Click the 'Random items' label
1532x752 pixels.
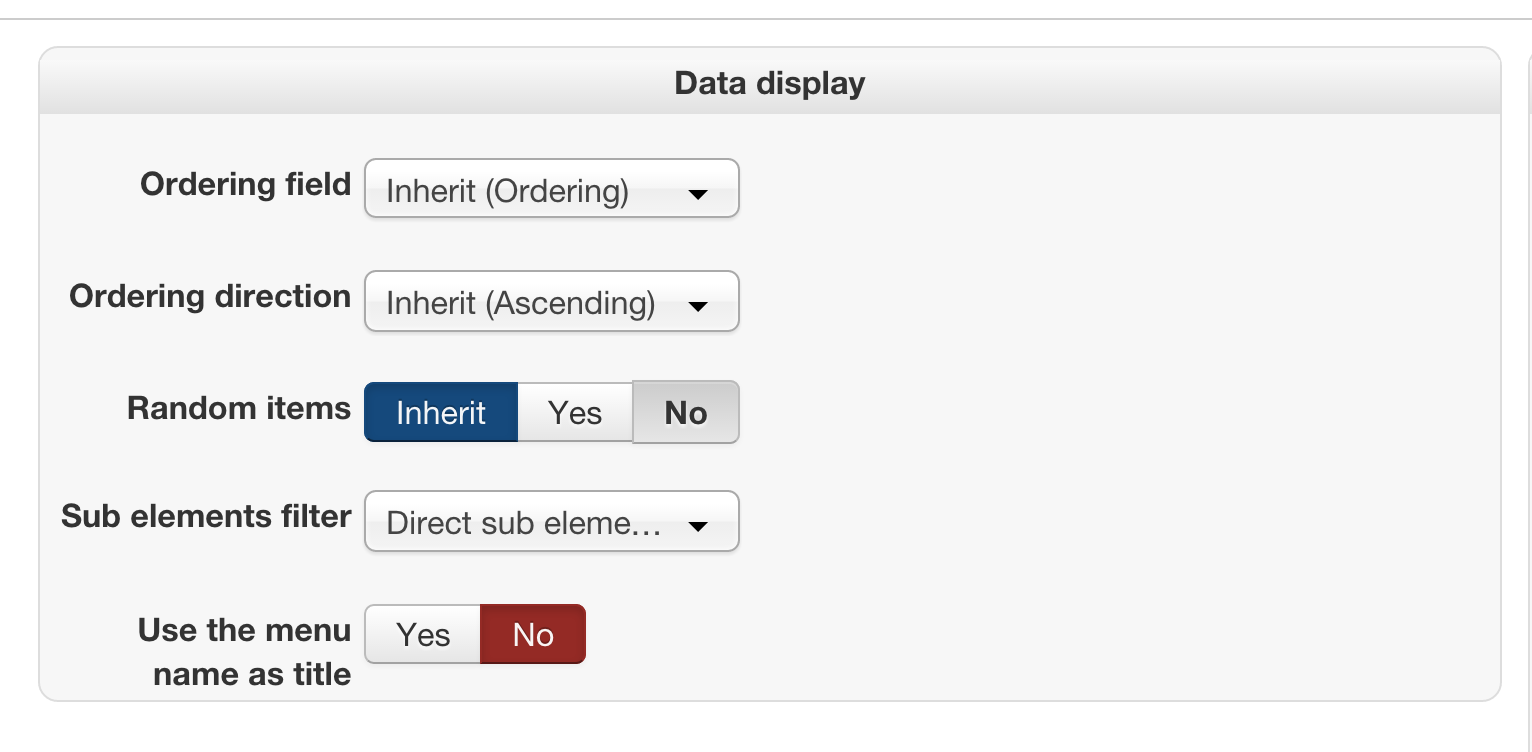(x=239, y=408)
